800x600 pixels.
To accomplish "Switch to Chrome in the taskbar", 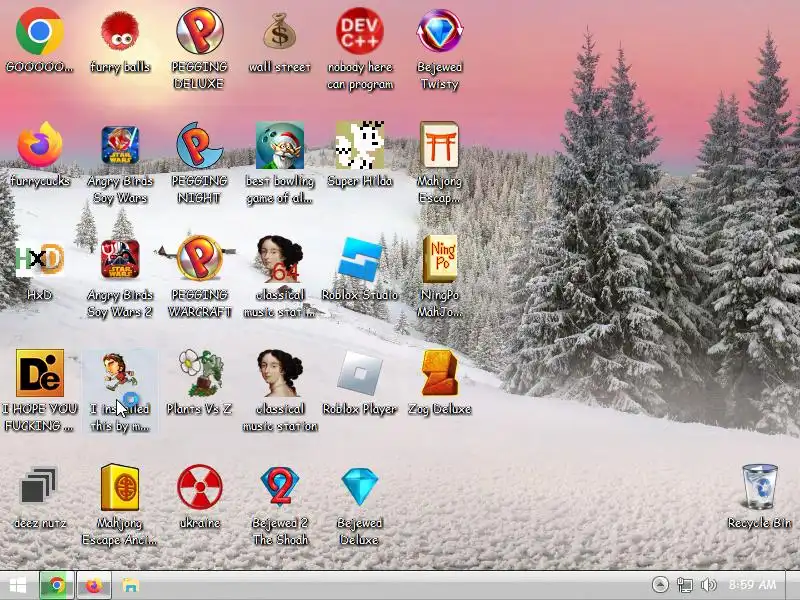I will [57, 585].
